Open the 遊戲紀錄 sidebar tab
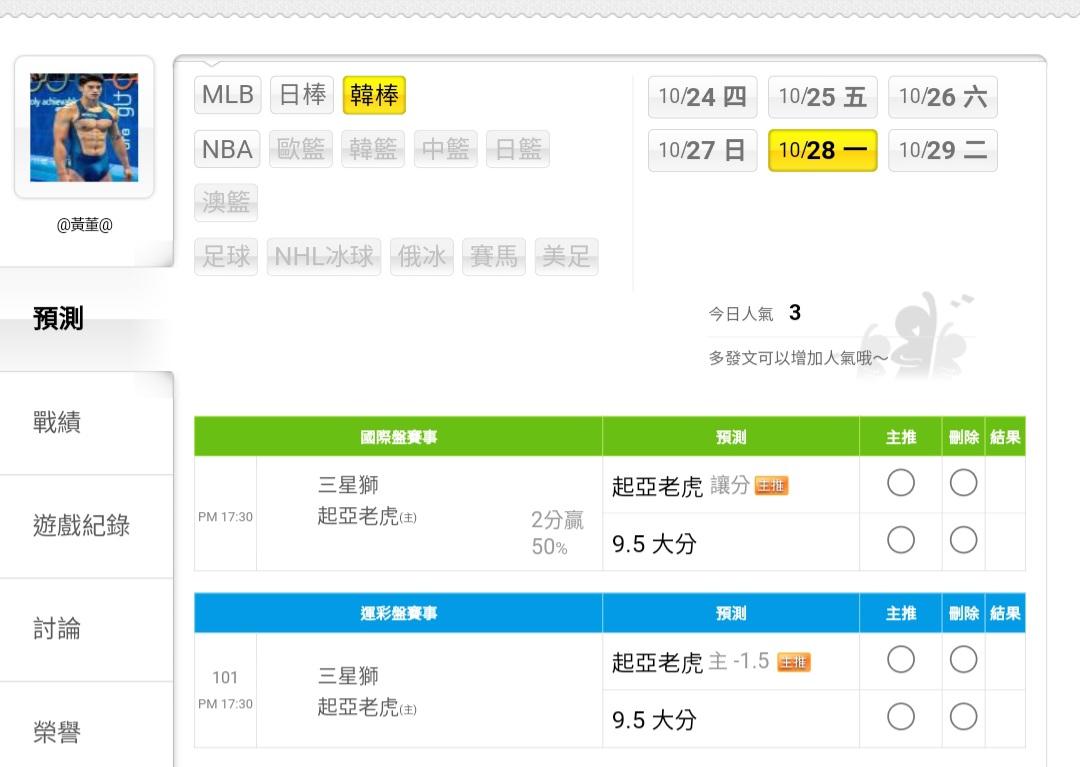The height and width of the screenshot is (767, 1080). point(82,525)
